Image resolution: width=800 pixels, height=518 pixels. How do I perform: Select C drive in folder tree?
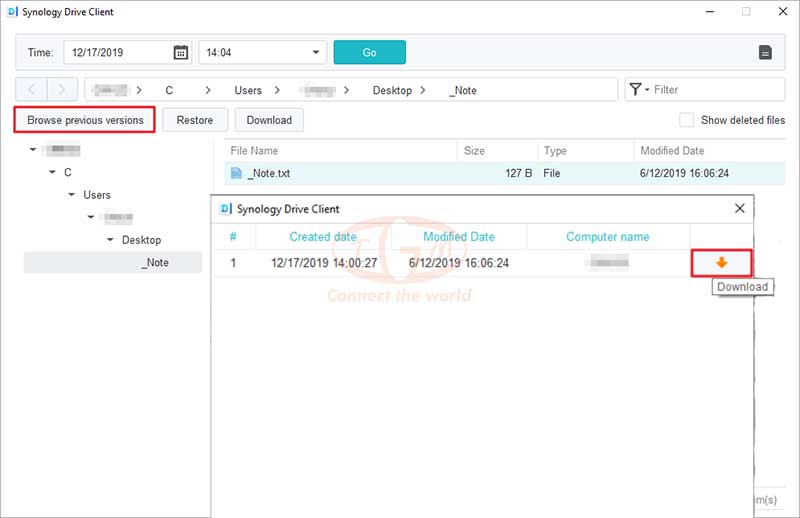[x=67, y=172]
